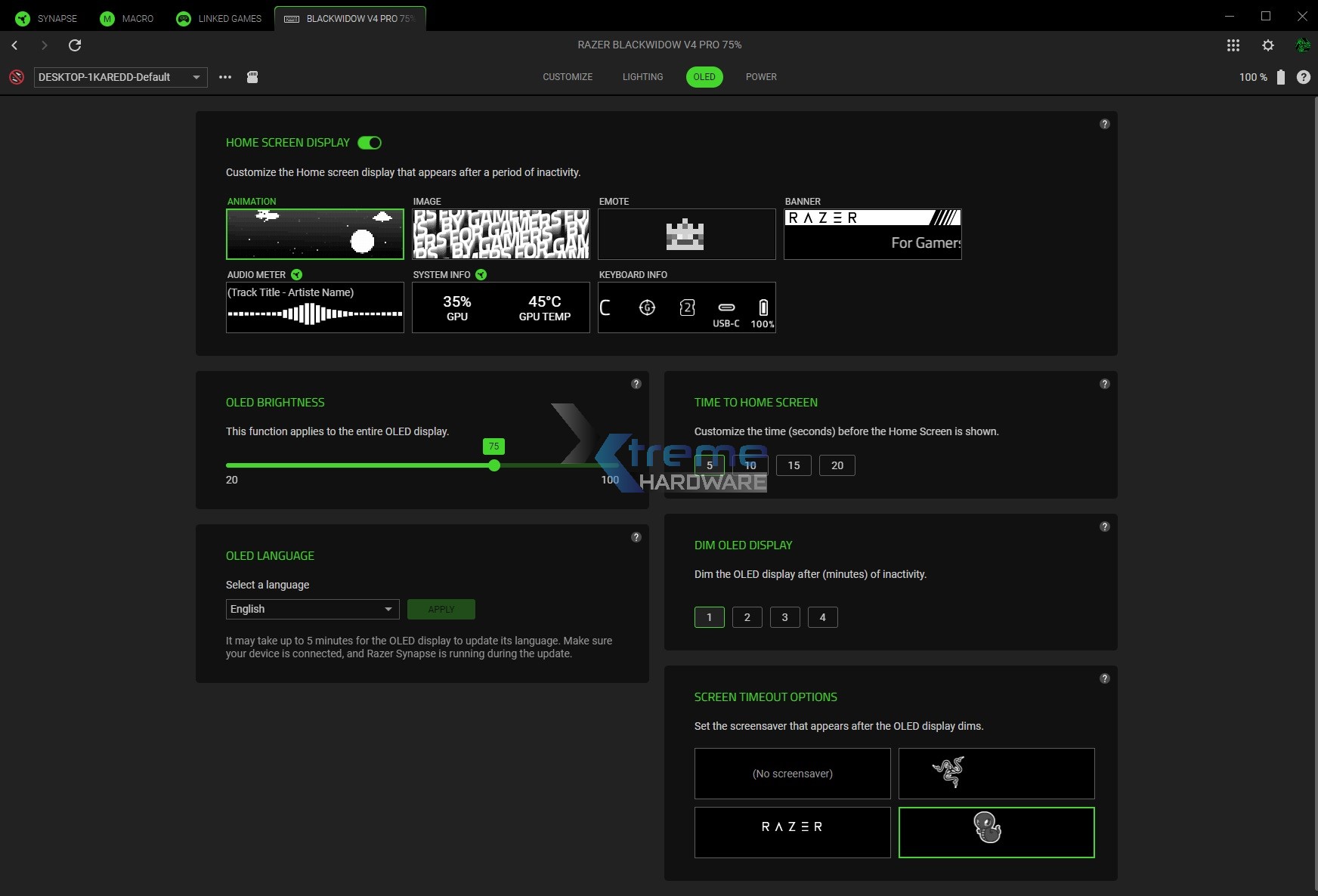Viewport: 1318px width, 896px height.
Task: Open the Synapse settings gear
Action: tap(1267, 45)
